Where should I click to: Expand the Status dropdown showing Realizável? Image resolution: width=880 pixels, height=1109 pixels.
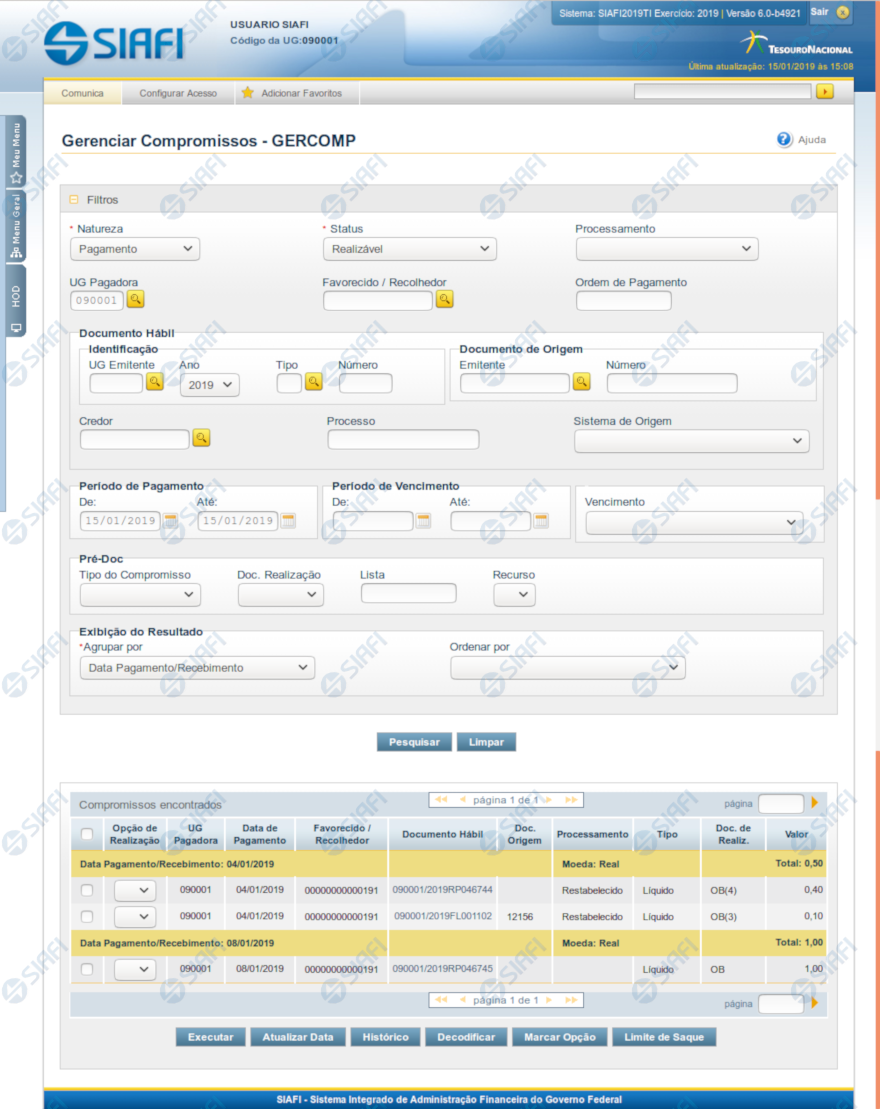[x=409, y=249]
